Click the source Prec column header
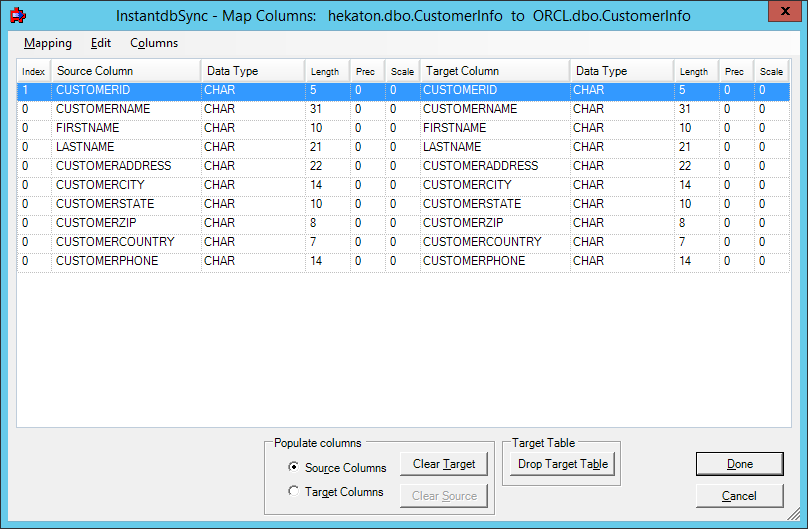The width and height of the screenshot is (808, 529). click(367, 72)
